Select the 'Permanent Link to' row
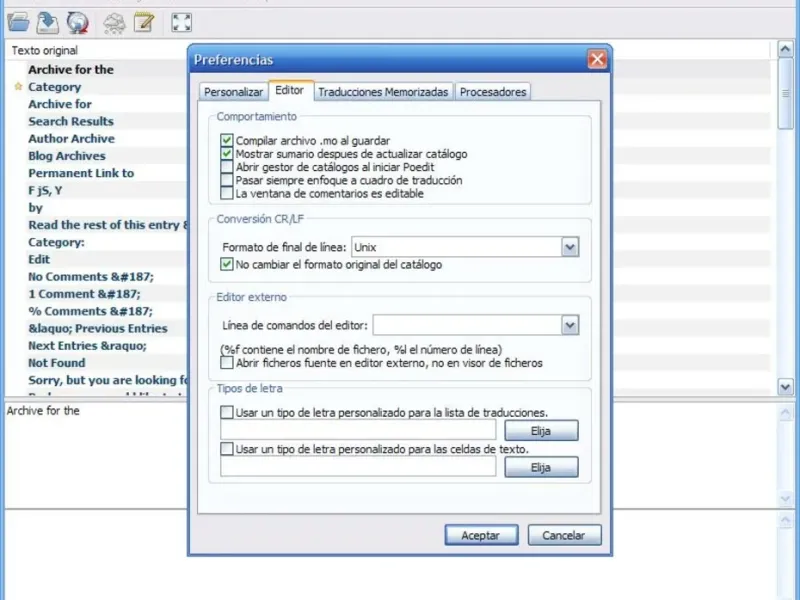This screenshot has height=600, width=800. click(81, 173)
